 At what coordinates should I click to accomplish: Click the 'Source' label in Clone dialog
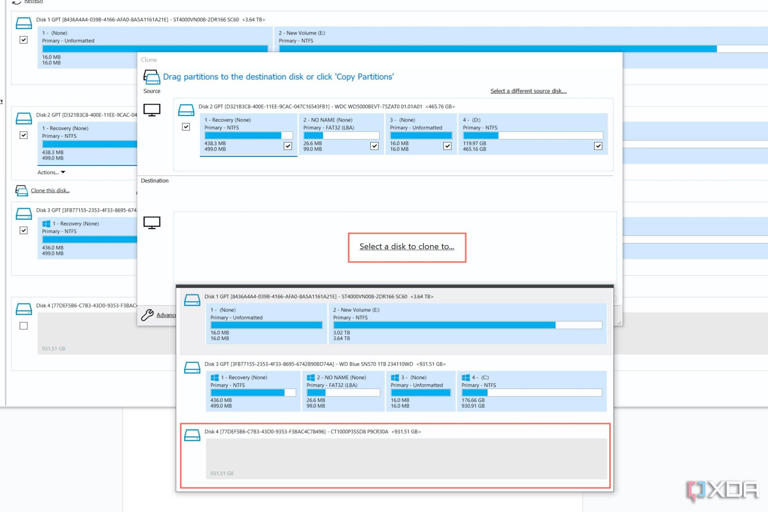coord(152,91)
